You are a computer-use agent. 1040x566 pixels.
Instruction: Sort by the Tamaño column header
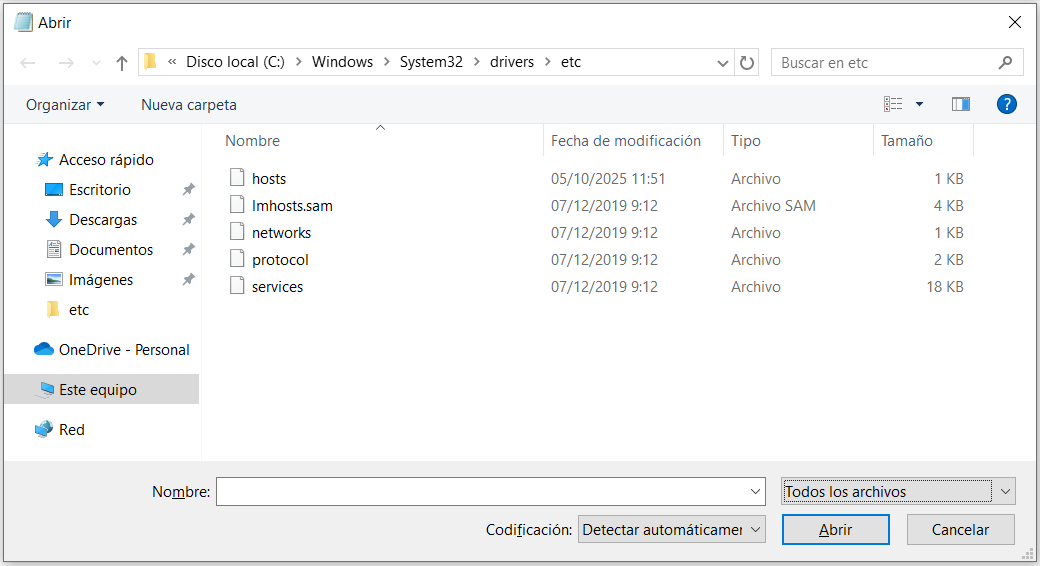pyautogui.click(x=907, y=141)
